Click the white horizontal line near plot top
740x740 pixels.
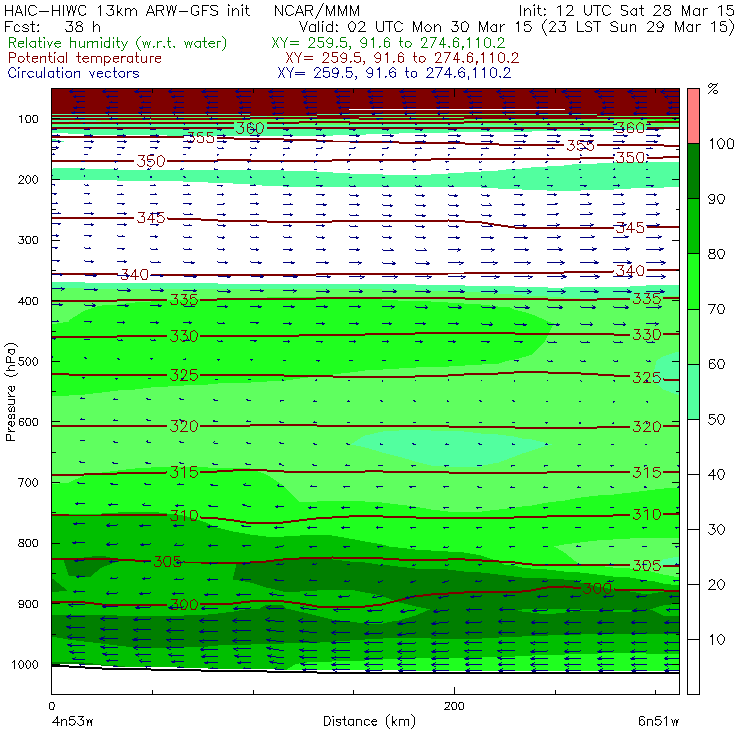(457, 109)
